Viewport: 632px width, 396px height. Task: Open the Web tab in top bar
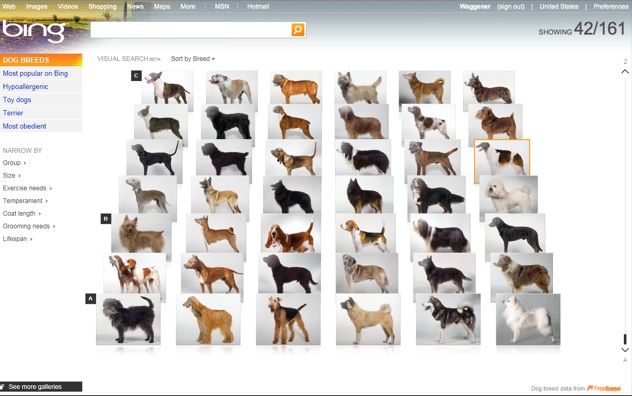pos(8,6)
